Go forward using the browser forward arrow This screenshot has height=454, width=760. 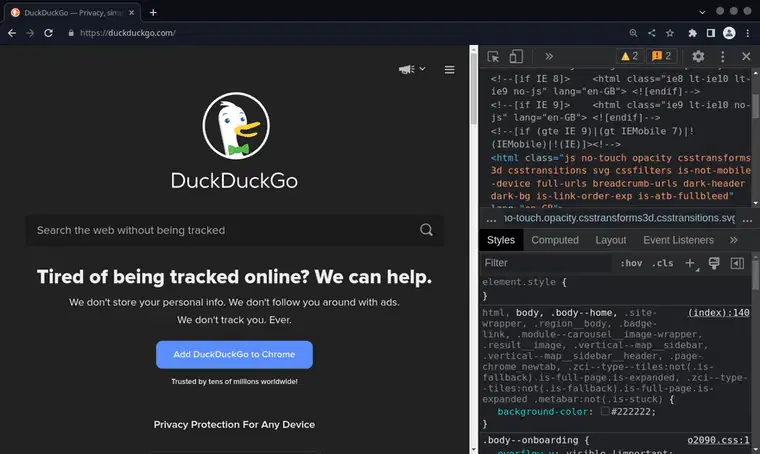(x=30, y=33)
